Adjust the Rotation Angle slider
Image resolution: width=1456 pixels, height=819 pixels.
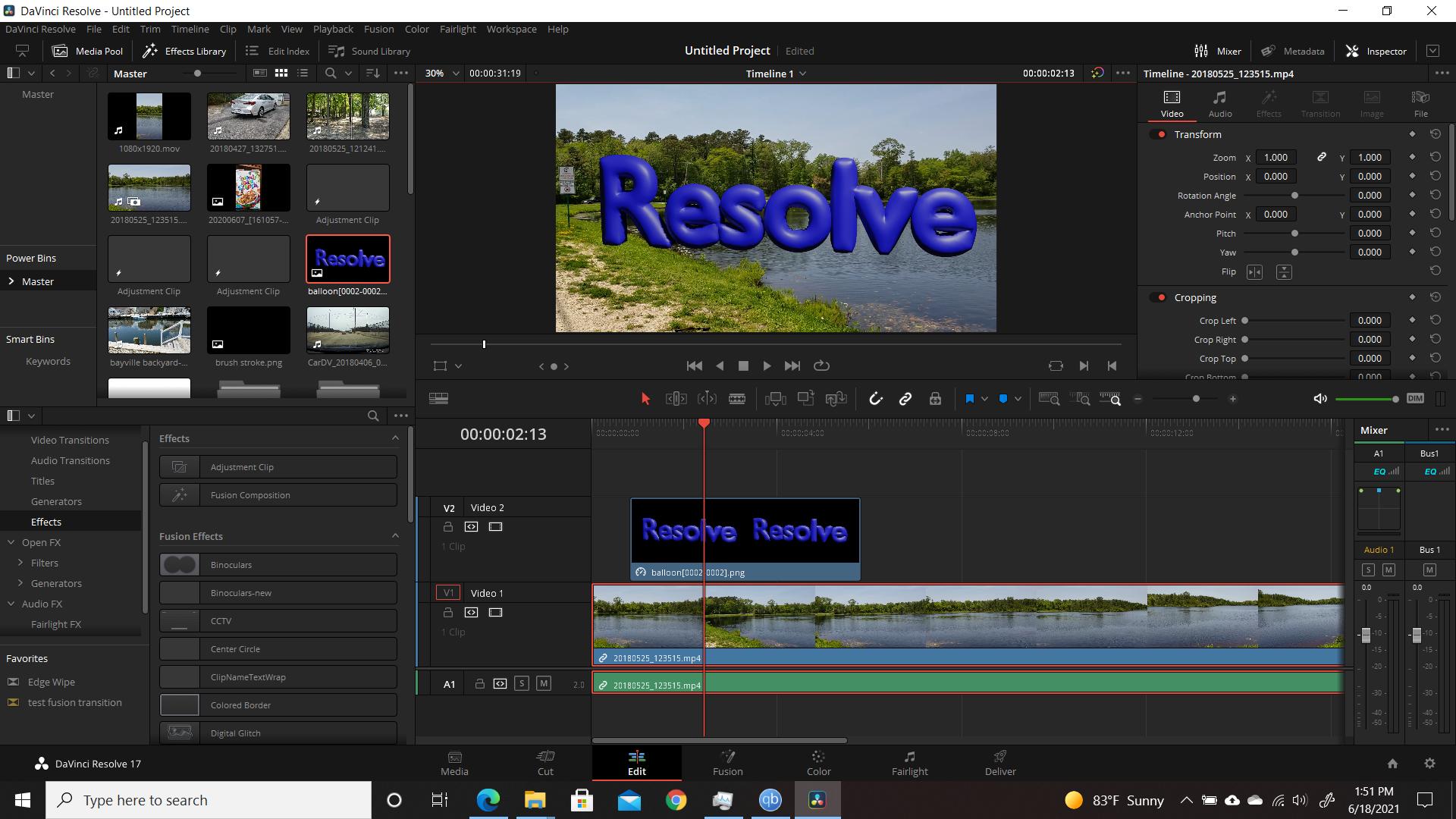click(1294, 196)
